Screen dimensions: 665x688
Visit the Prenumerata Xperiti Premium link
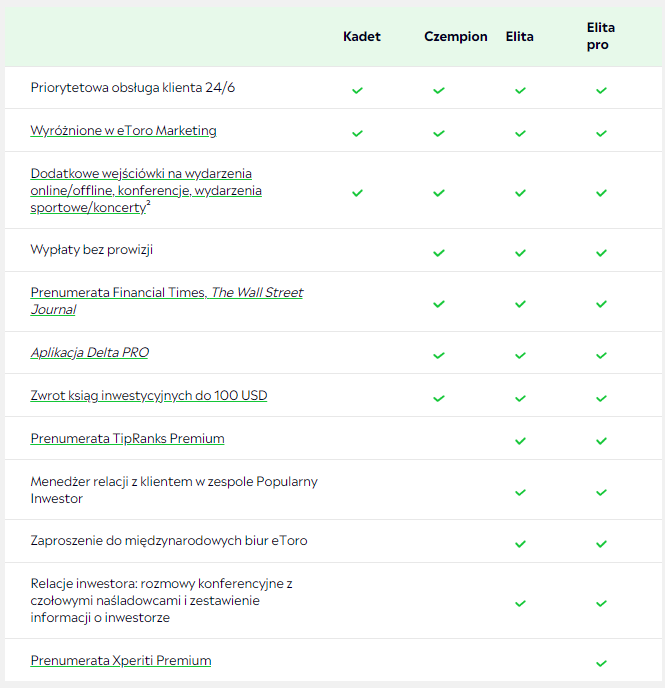[x=120, y=661]
